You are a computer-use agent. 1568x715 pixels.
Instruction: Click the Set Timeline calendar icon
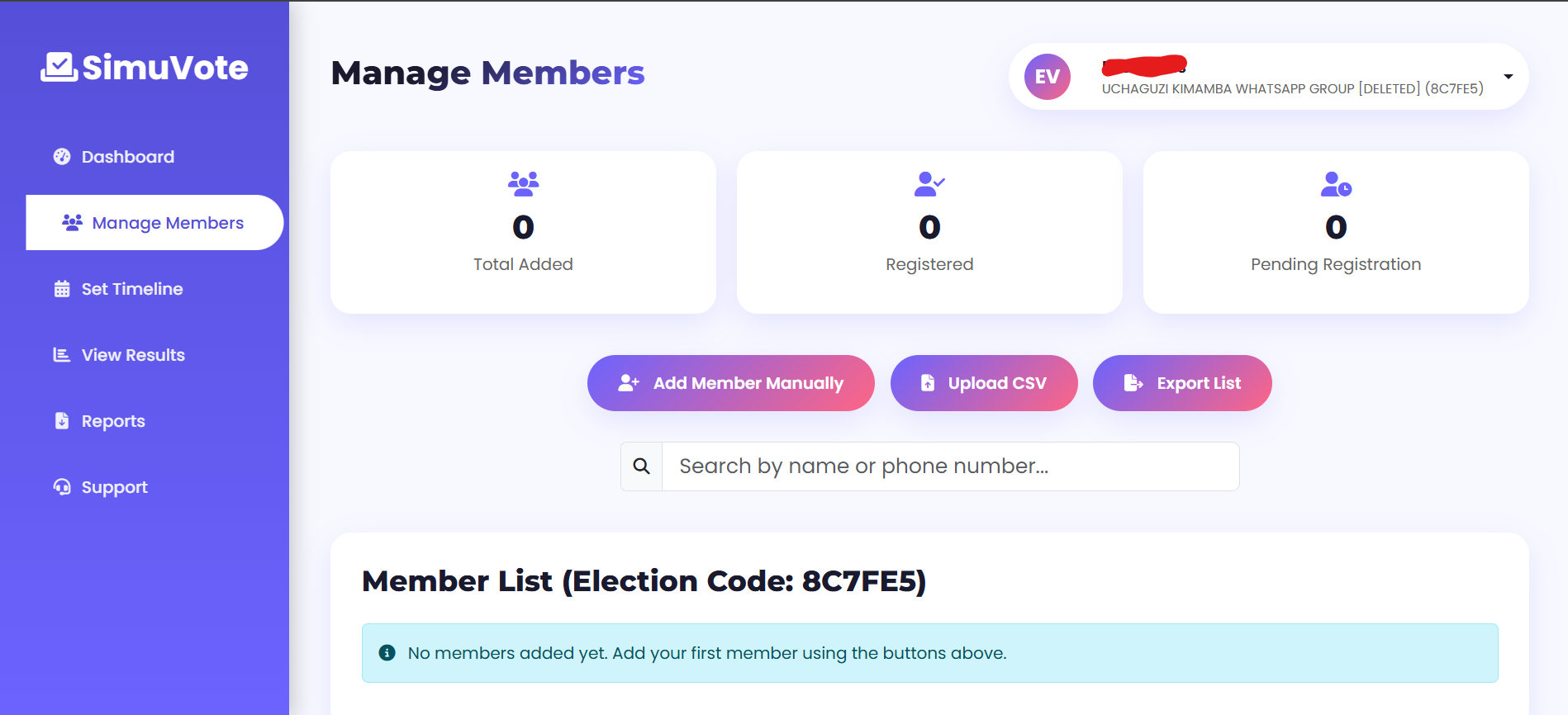pos(60,288)
